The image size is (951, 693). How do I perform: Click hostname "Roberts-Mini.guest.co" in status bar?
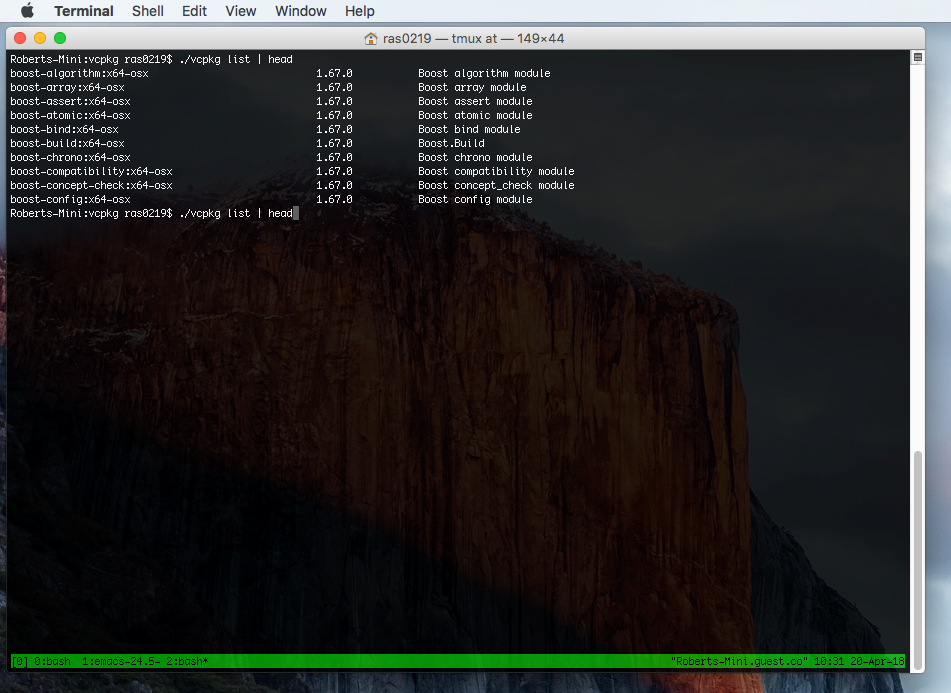[739, 661]
